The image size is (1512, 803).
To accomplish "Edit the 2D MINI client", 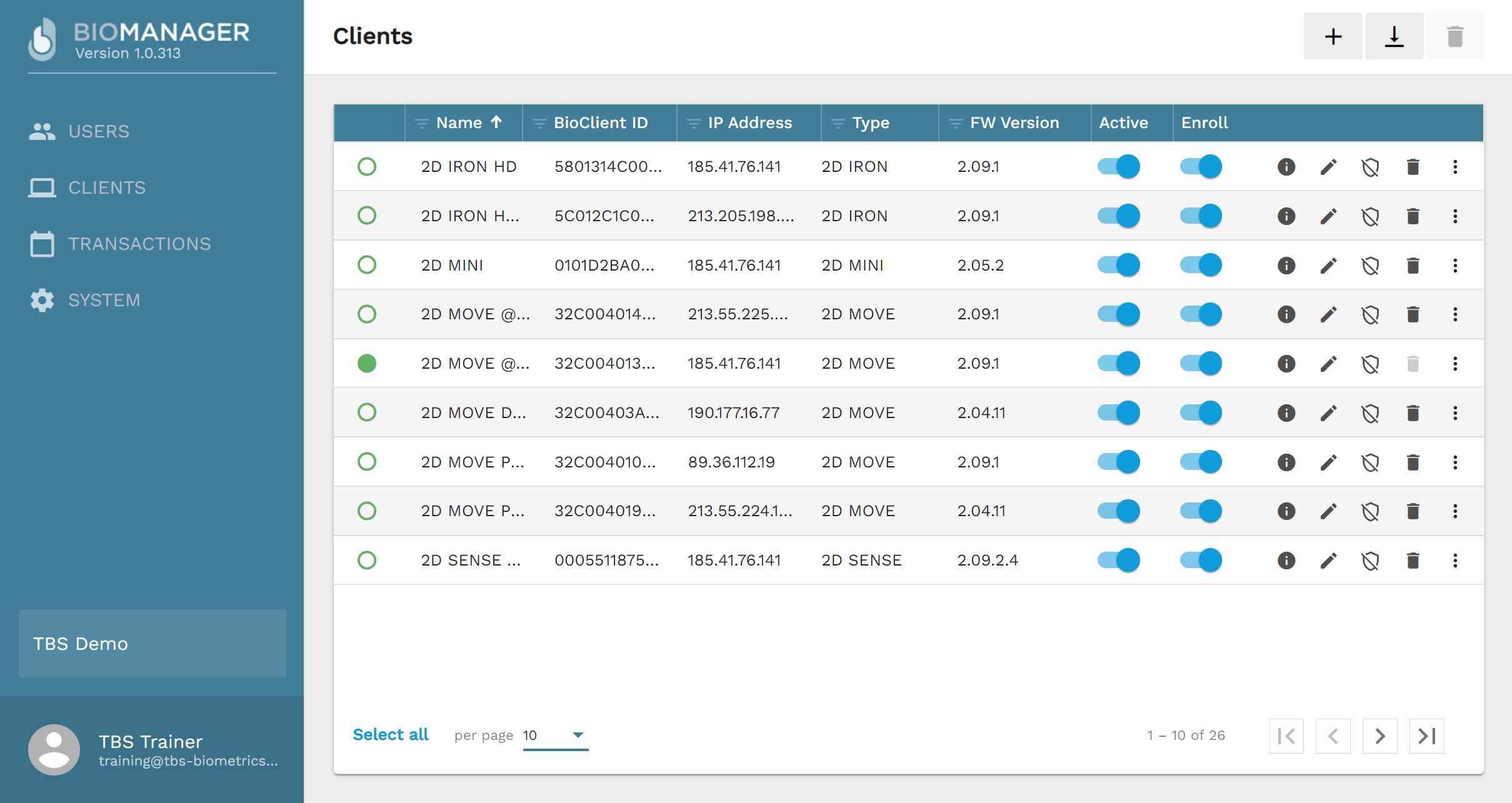I will [1328, 266].
